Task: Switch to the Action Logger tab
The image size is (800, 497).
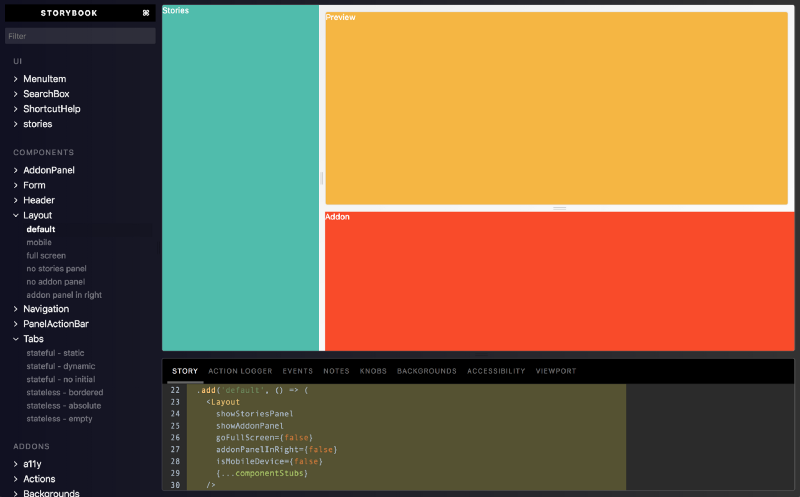Action: pos(240,371)
